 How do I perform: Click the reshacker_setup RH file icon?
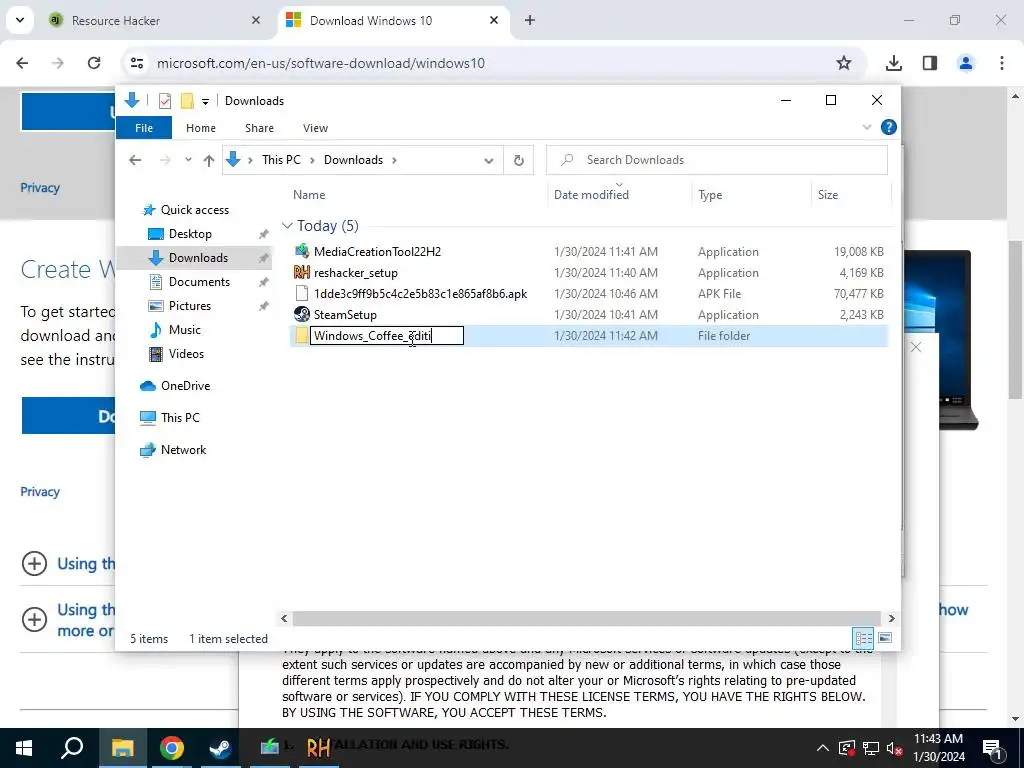click(x=302, y=273)
